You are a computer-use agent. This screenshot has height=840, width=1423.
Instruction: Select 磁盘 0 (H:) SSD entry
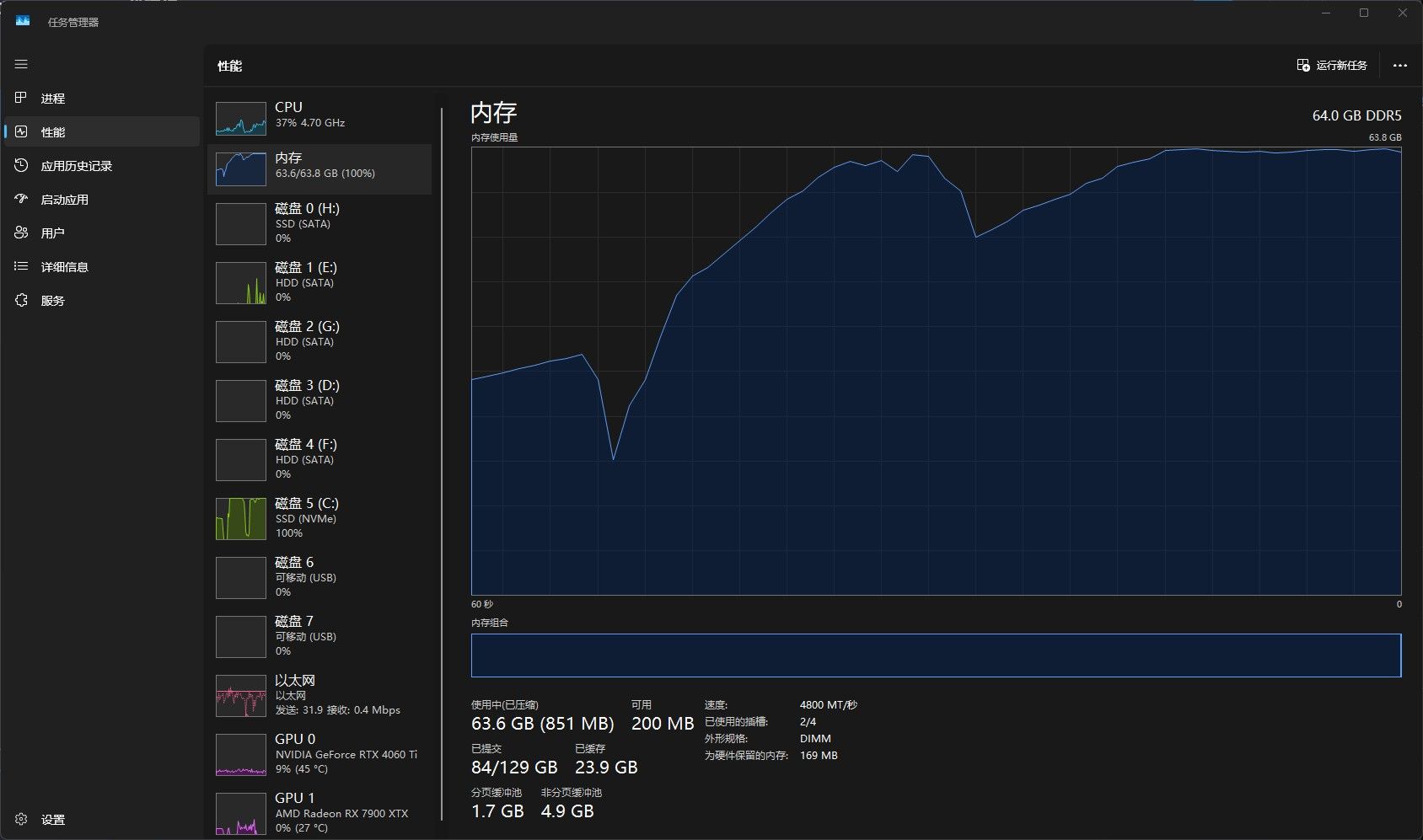pos(320,223)
